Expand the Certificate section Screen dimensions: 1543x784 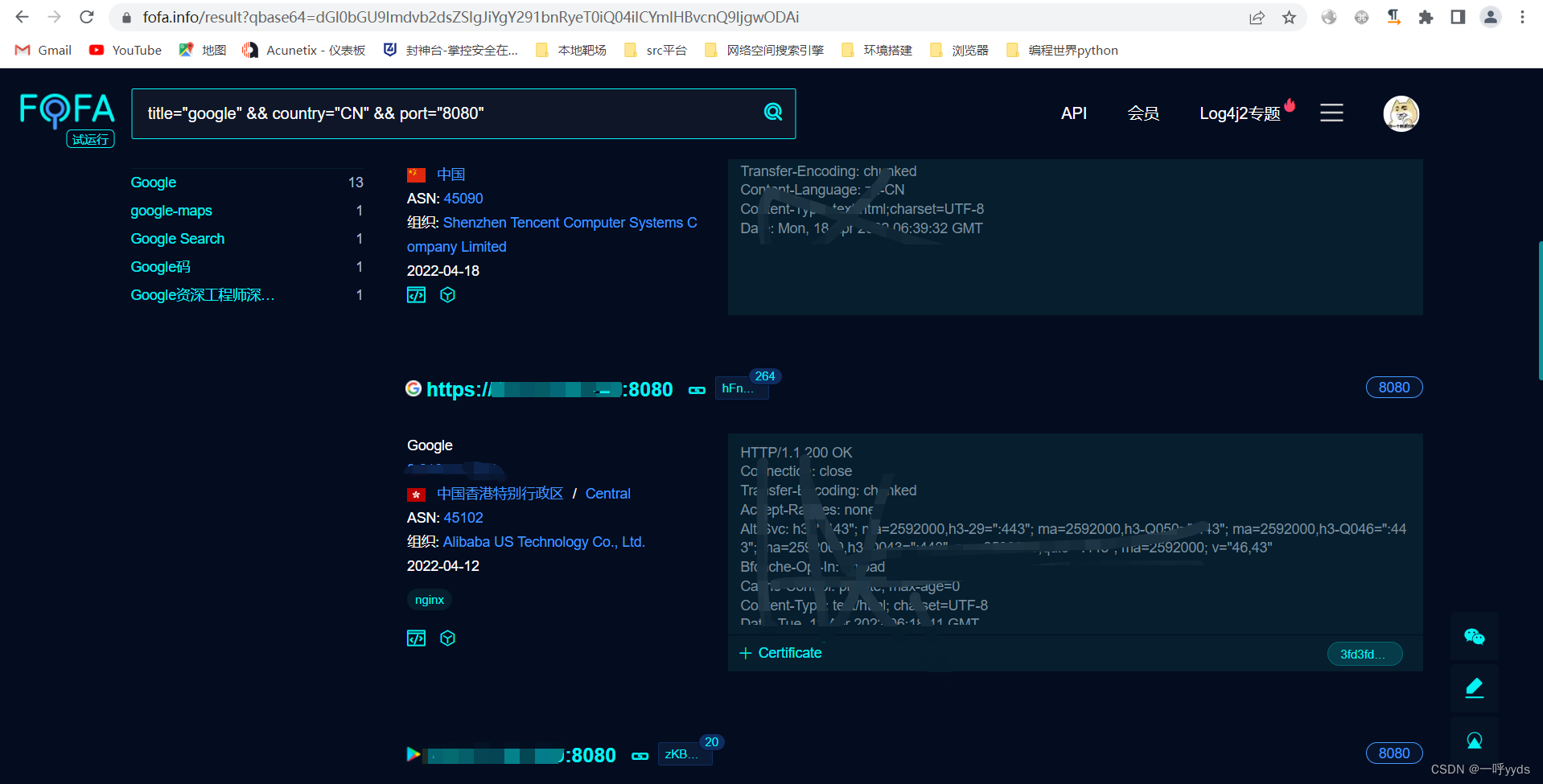point(780,653)
